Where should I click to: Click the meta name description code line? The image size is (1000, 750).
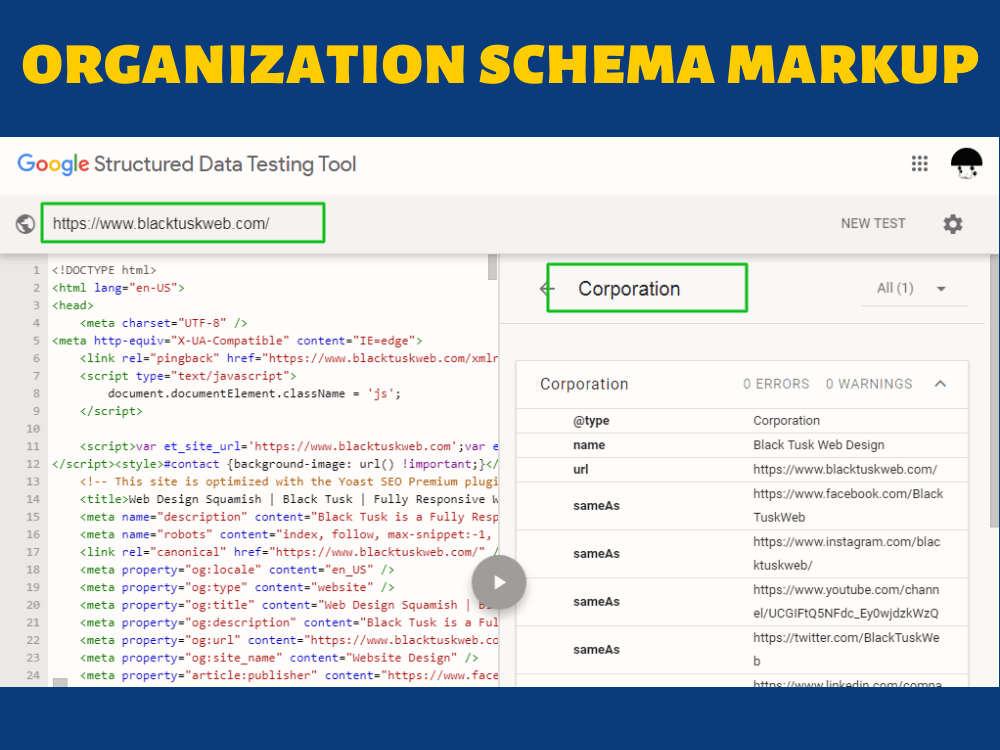[x=289, y=517]
